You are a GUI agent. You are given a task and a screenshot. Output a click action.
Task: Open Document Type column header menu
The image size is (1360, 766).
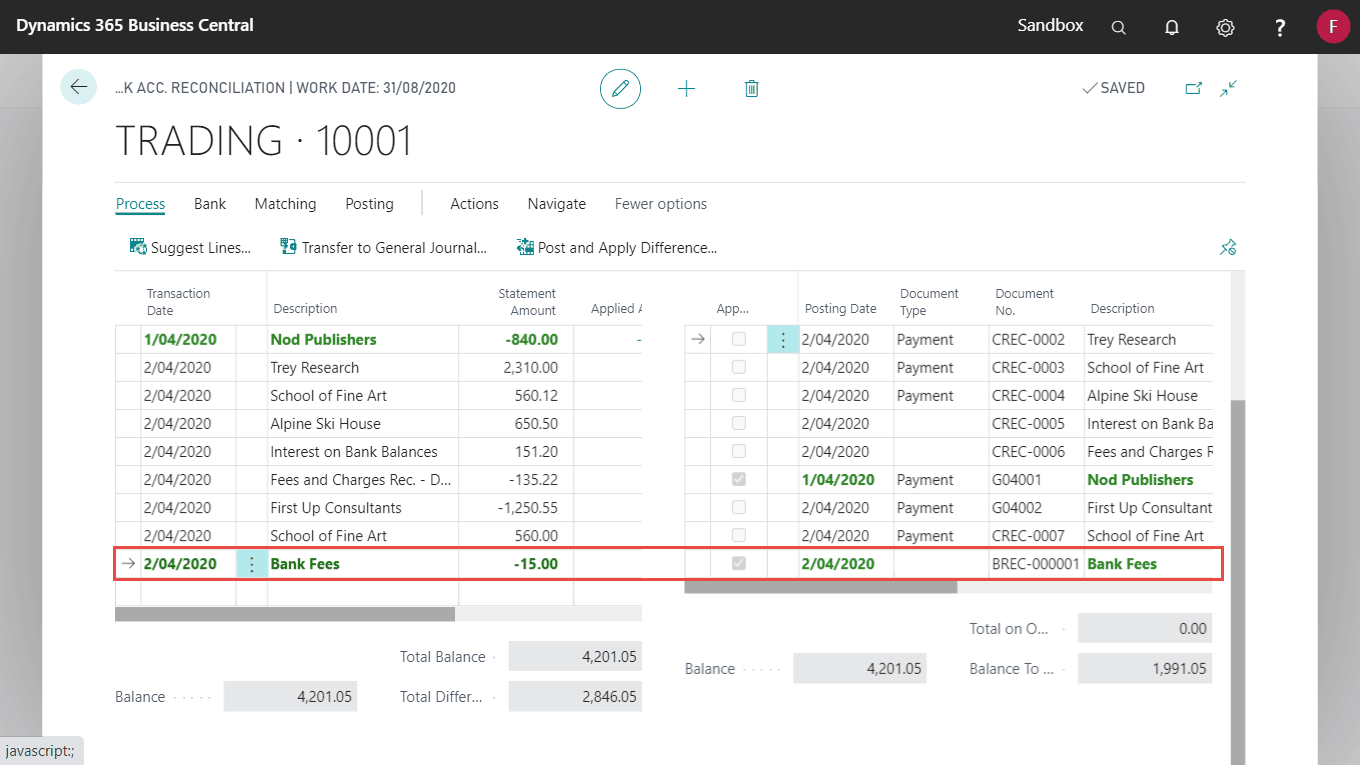(x=929, y=301)
